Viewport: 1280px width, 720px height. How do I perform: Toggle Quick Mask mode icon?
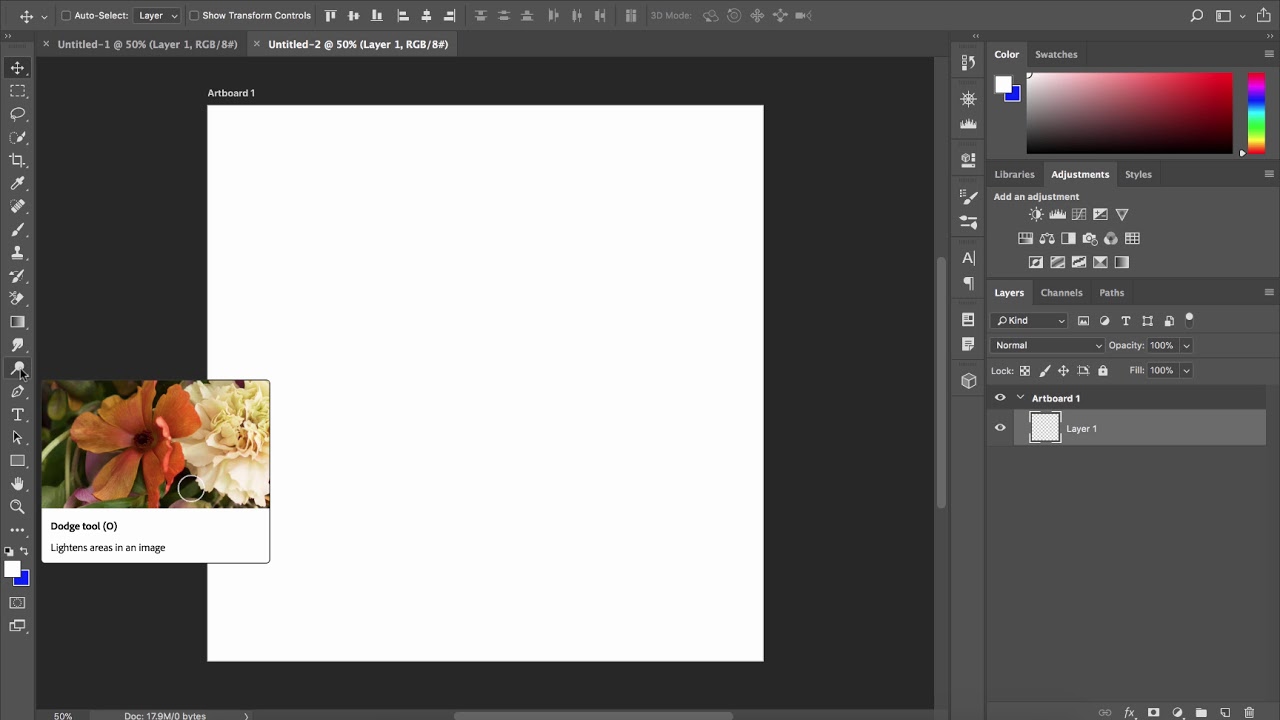[17, 603]
